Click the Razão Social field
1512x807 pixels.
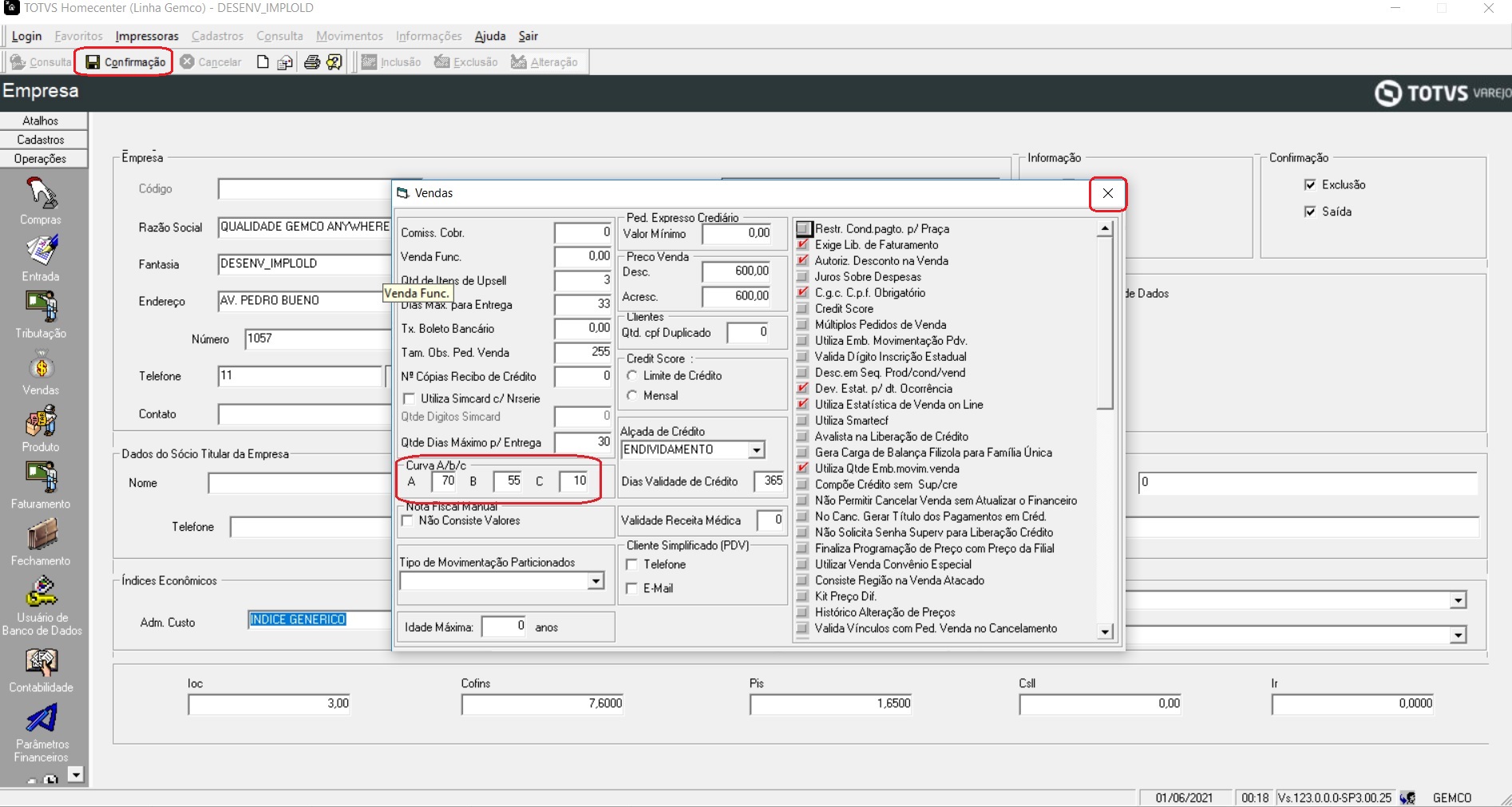[x=304, y=227]
